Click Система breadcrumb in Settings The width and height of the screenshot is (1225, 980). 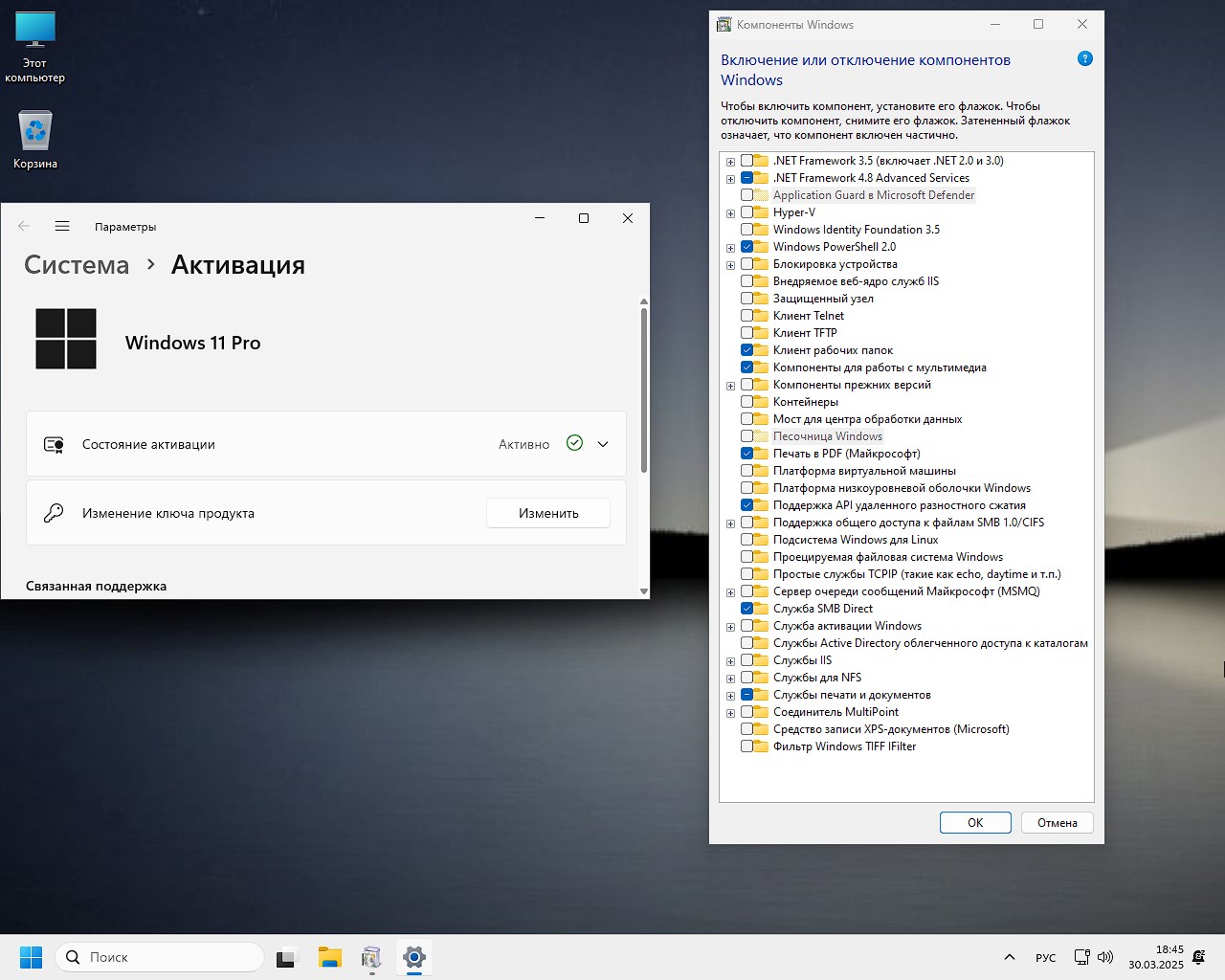click(x=77, y=265)
